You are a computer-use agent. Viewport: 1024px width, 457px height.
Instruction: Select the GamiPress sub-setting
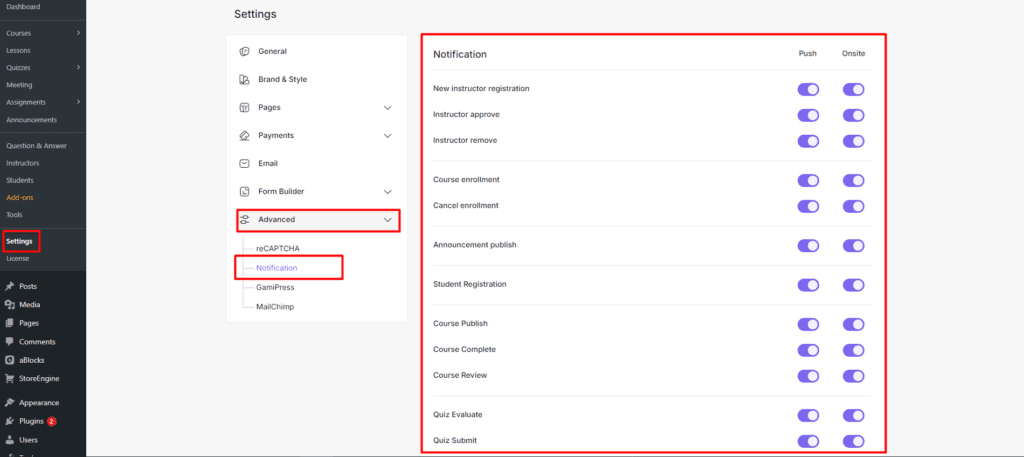[275, 287]
